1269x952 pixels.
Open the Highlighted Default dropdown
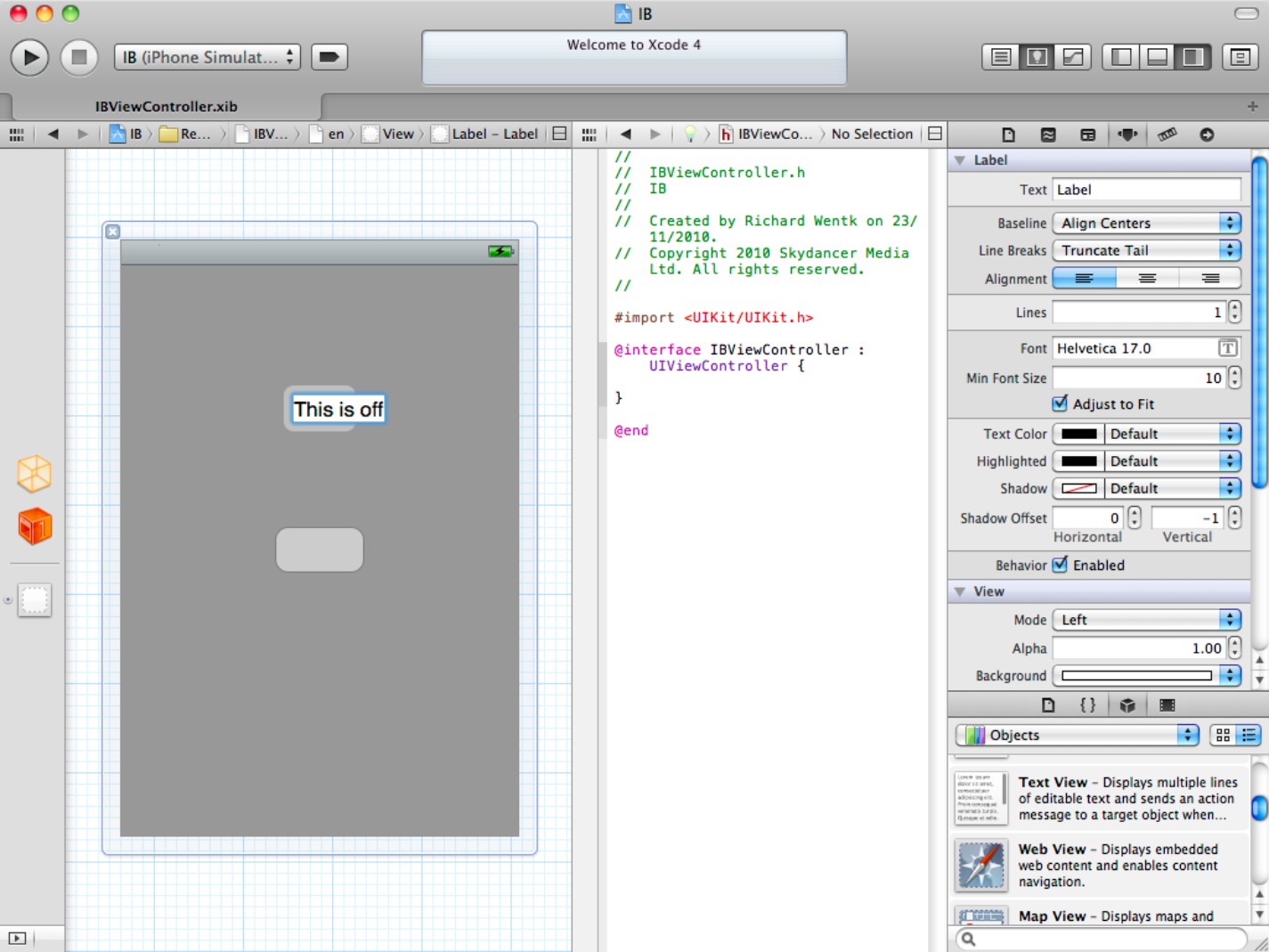tap(1173, 461)
